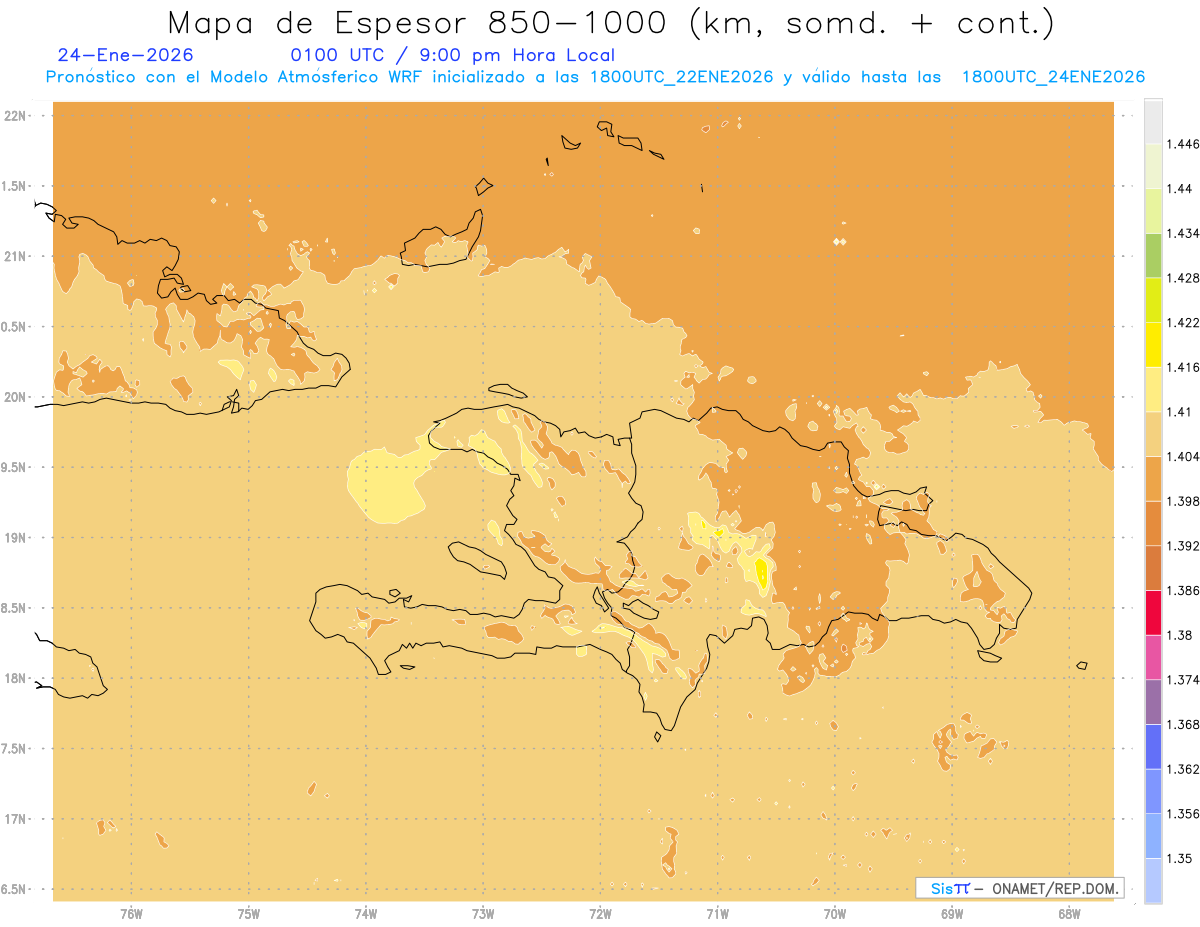Click the lightest blue swatch below 1.35

pyautogui.click(x=1153, y=880)
